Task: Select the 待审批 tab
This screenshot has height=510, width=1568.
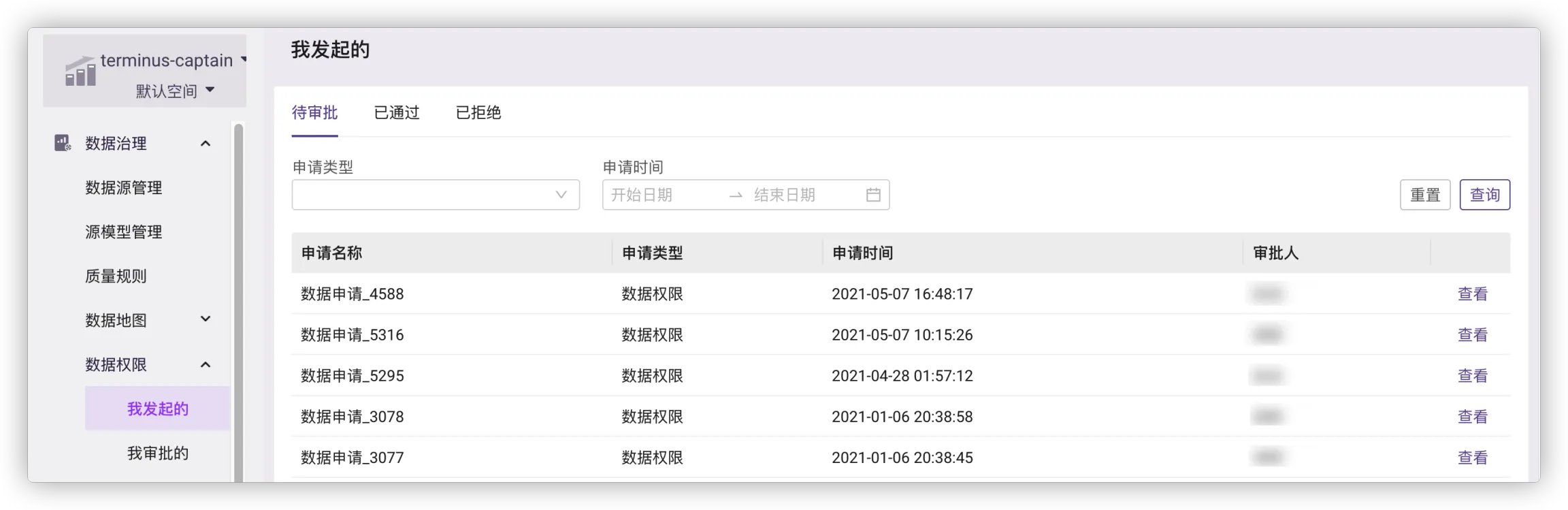Action: [x=314, y=113]
